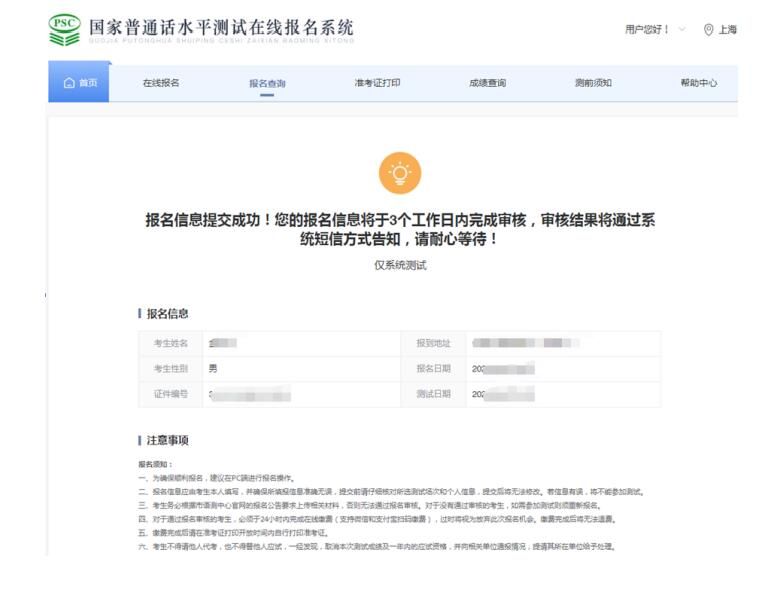Screen dimensions: 770x589
Task: Open the 准考证打印 tab
Action: [x=377, y=83]
